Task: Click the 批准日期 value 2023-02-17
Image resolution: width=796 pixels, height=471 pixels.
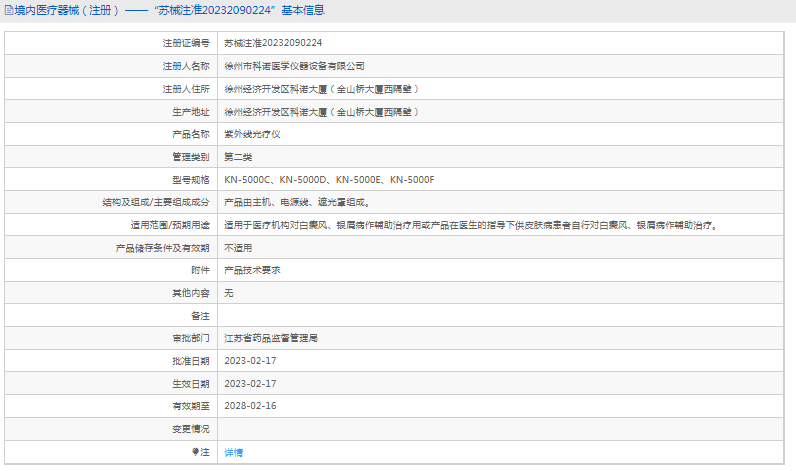Action: pos(250,361)
